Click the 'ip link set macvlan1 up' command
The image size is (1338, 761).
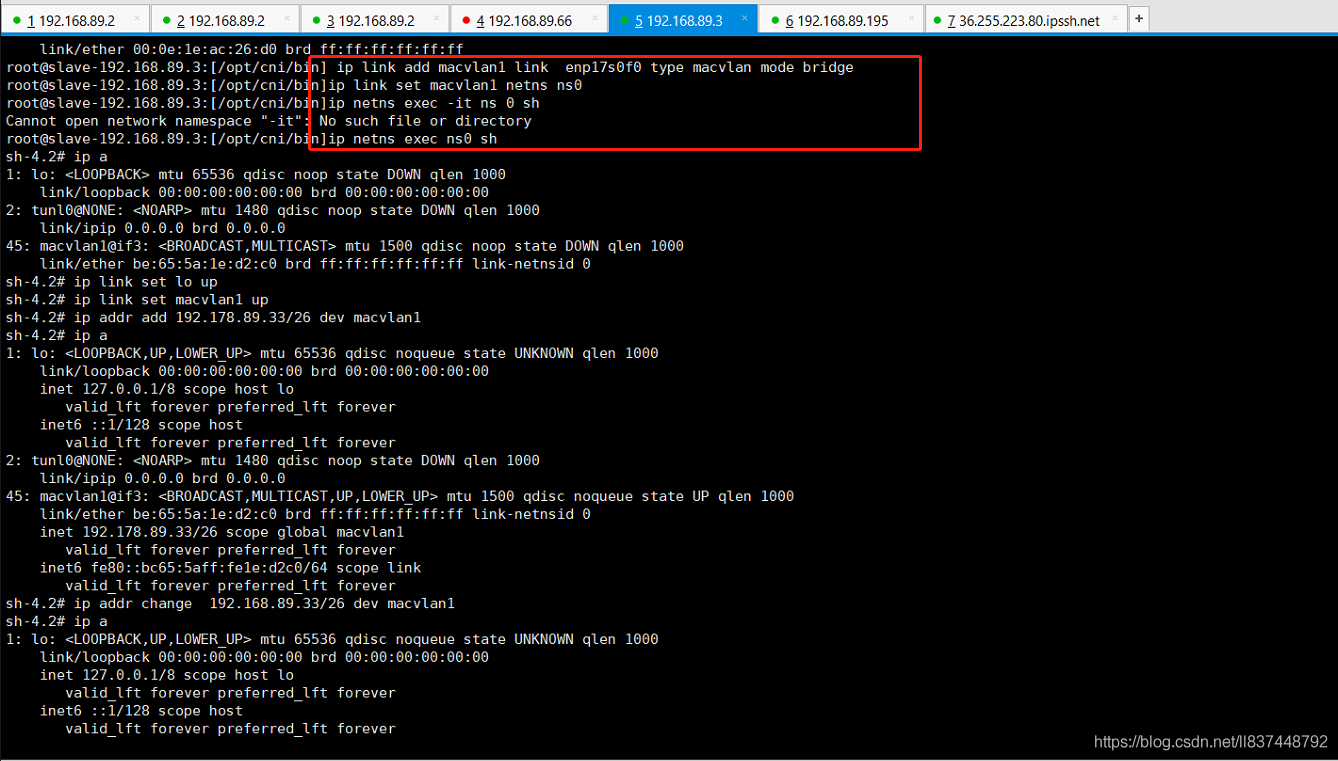171,300
